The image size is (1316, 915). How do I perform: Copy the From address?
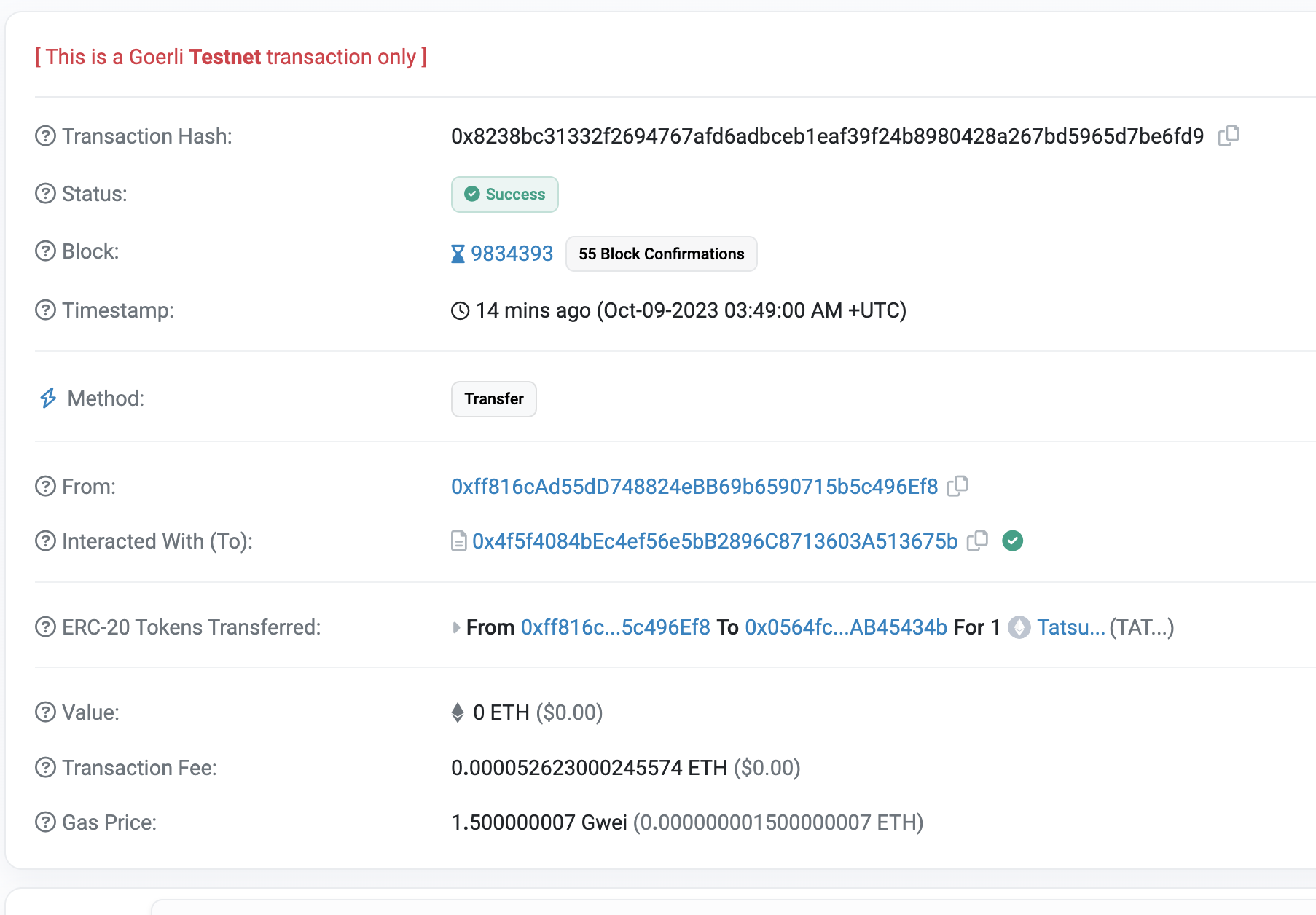click(958, 485)
